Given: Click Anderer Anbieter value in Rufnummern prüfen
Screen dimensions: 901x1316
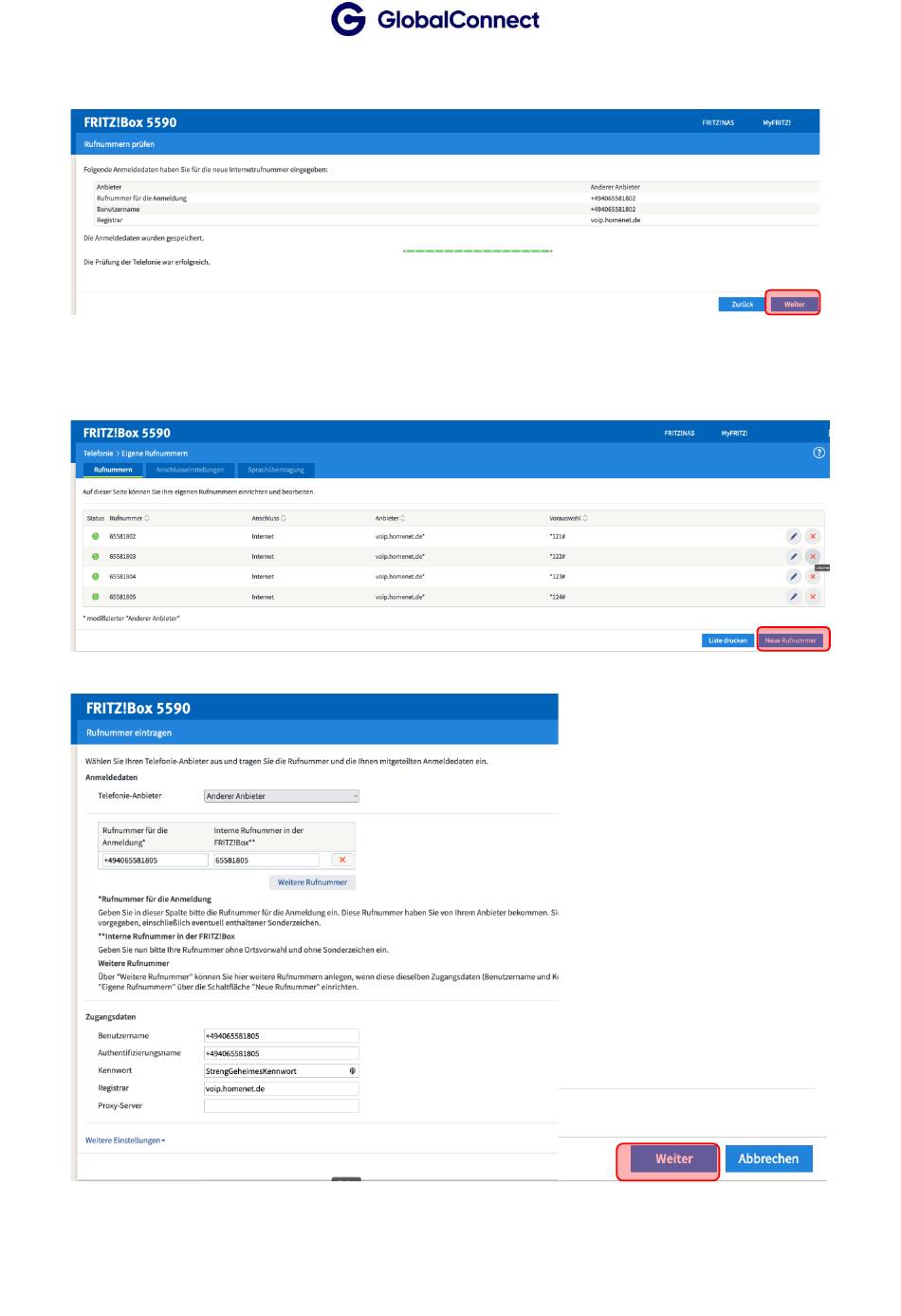Looking at the screenshot, I should (x=616, y=187).
